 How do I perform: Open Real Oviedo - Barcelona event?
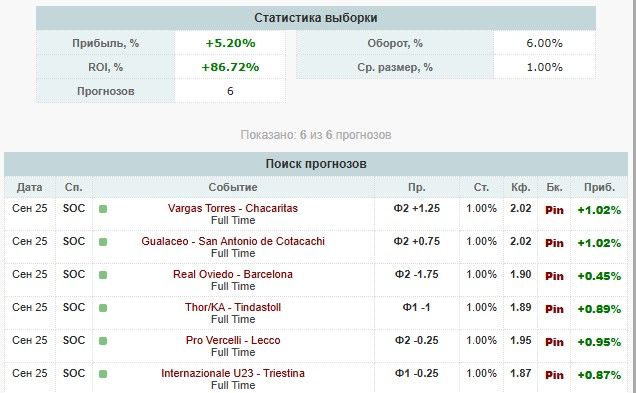(x=233, y=274)
